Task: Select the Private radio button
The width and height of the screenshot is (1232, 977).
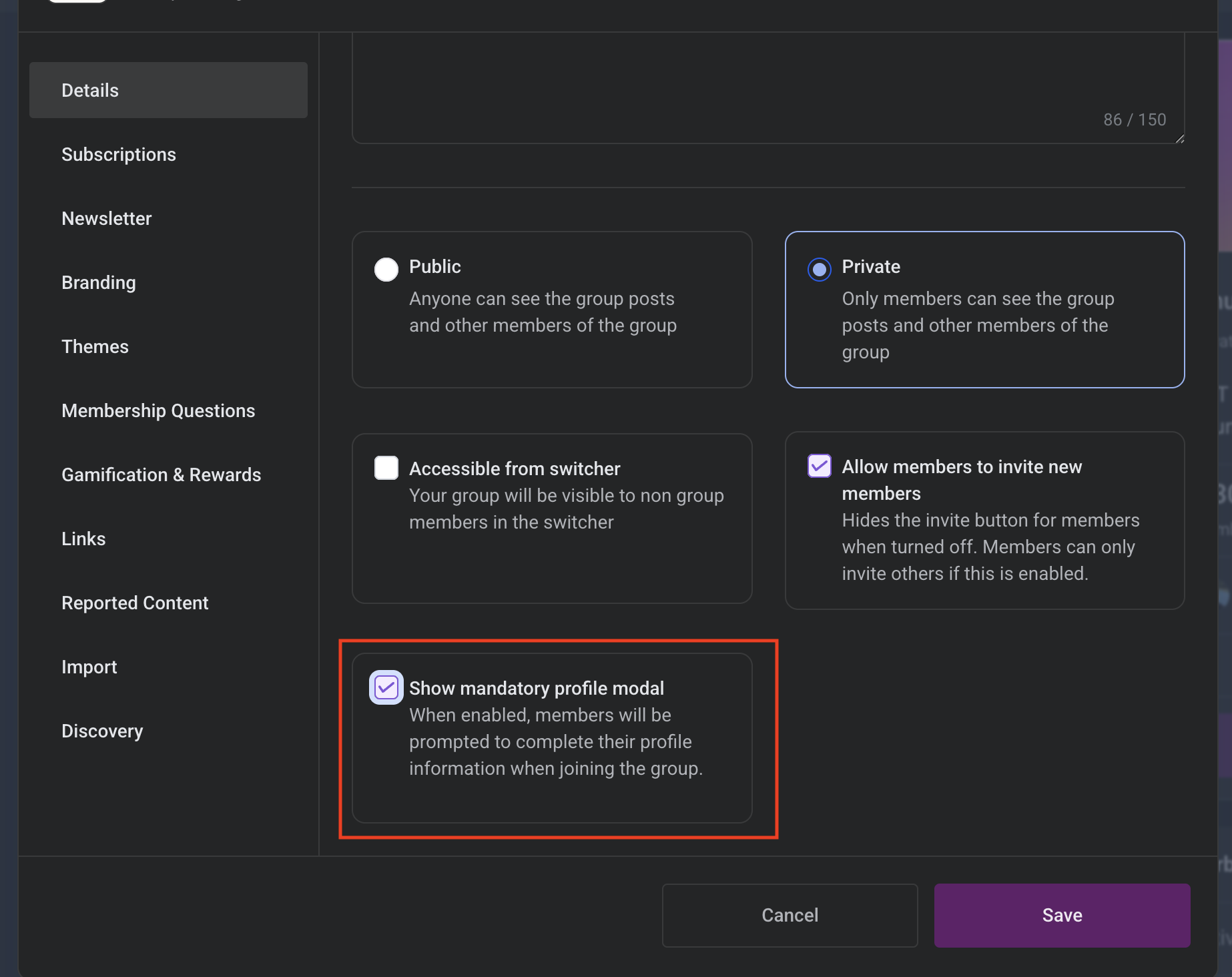Action: coord(819,269)
